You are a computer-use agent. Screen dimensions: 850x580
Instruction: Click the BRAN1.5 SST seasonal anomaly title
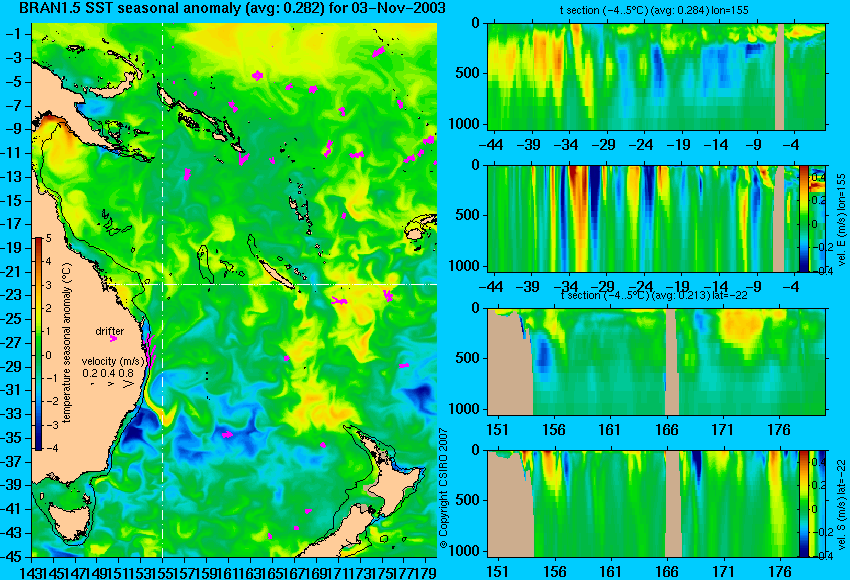pos(232,8)
